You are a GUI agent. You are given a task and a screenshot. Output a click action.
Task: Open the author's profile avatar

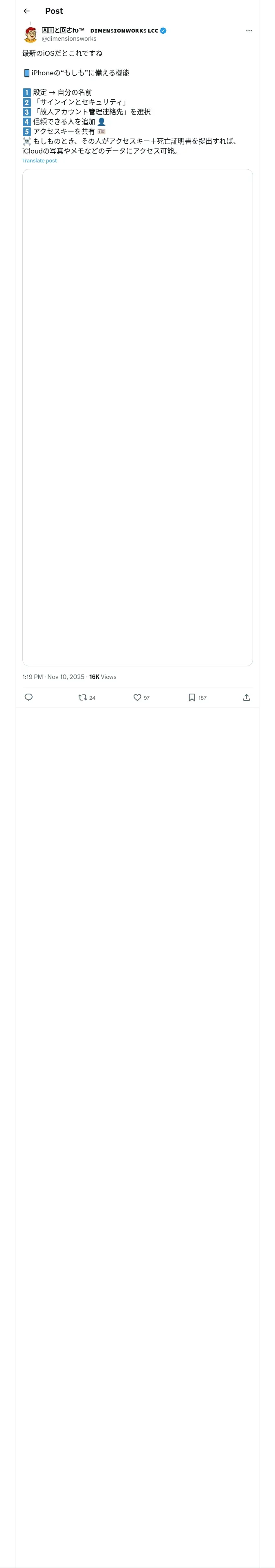click(31, 34)
